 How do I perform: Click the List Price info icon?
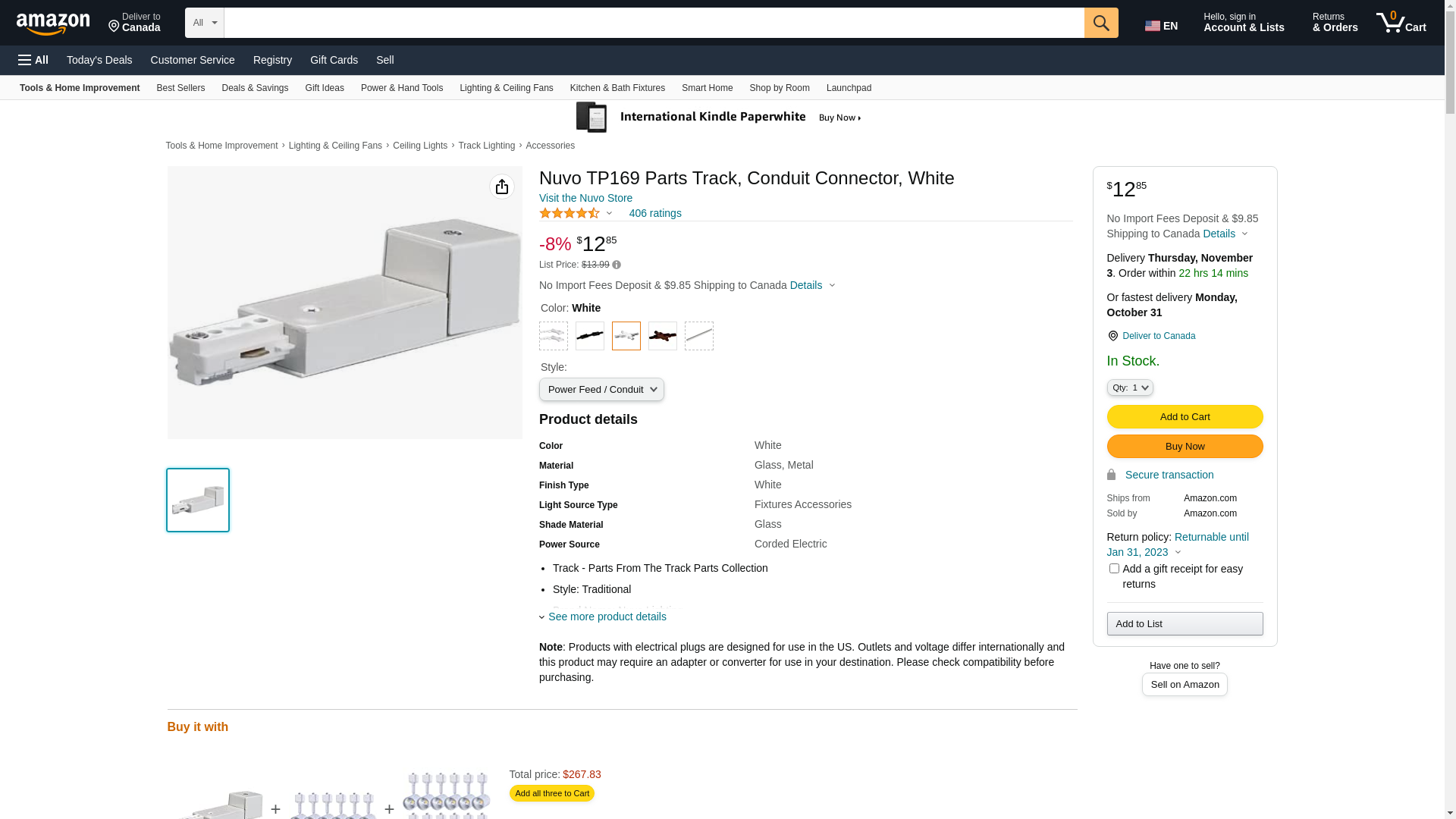(x=617, y=265)
